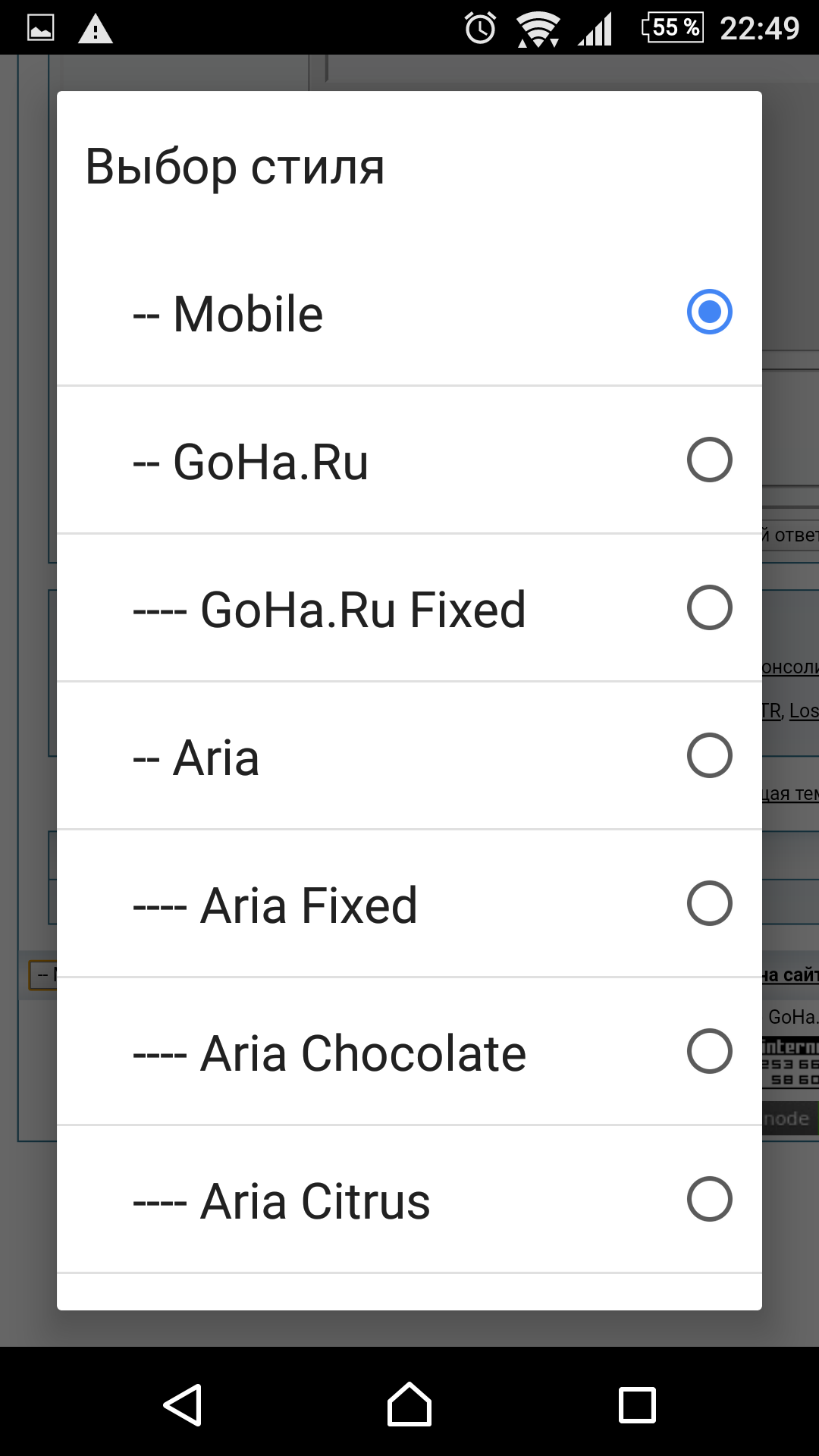Choose the Aria Citrus style option
This screenshot has width=819, height=1456.
[409, 1200]
